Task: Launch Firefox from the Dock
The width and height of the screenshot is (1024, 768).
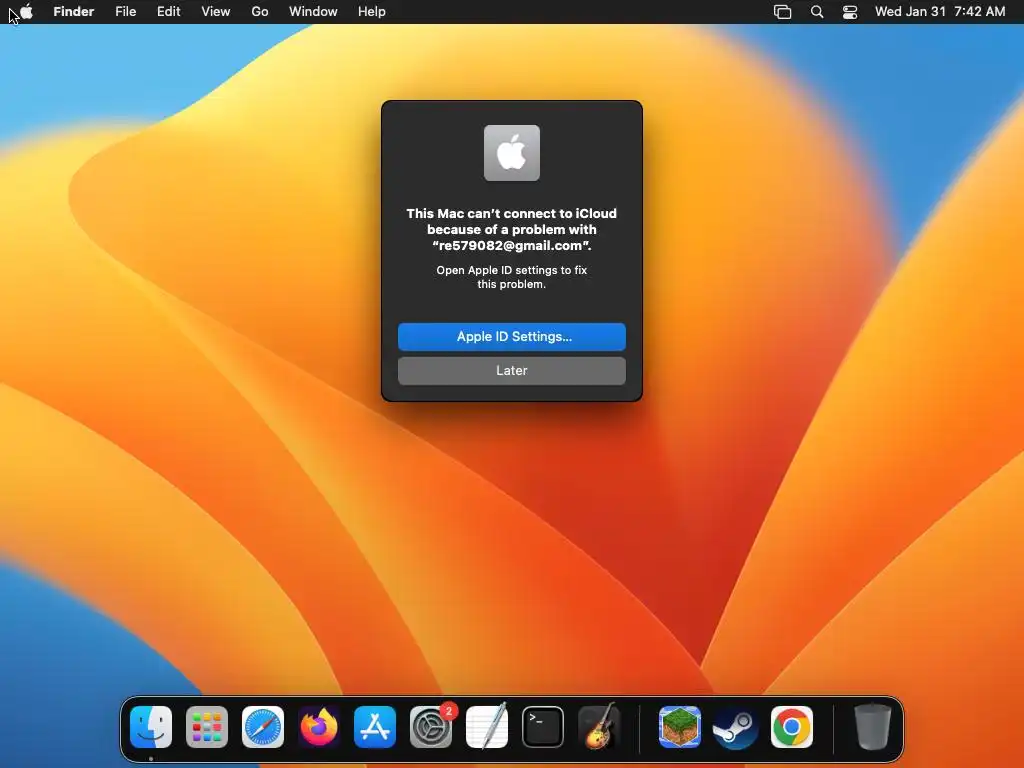Action: [319, 726]
